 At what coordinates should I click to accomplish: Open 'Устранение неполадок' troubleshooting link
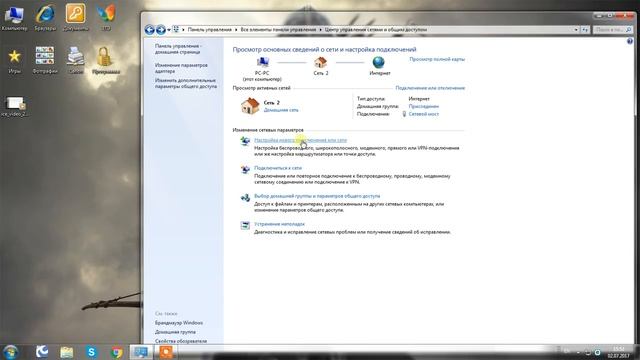coord(279,224)
